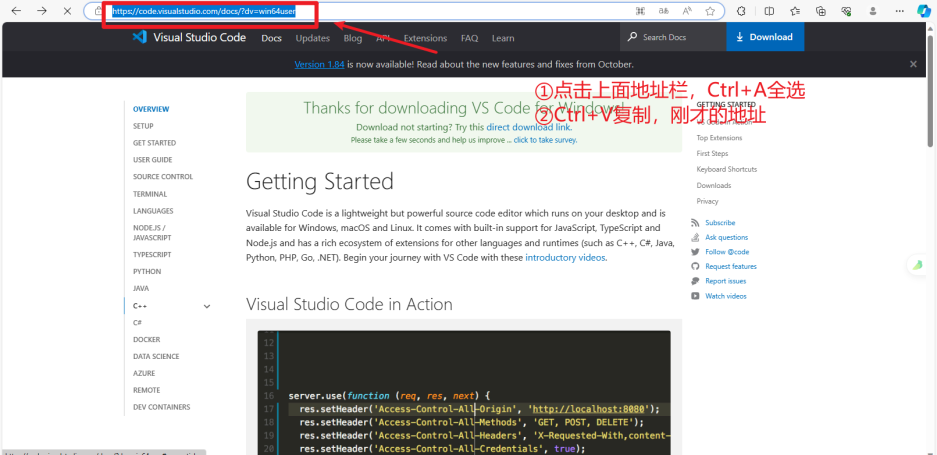Viewport: 937px width, 455px height.
Task: Click the floating green widget at the right edge
Action: [918, 265]
